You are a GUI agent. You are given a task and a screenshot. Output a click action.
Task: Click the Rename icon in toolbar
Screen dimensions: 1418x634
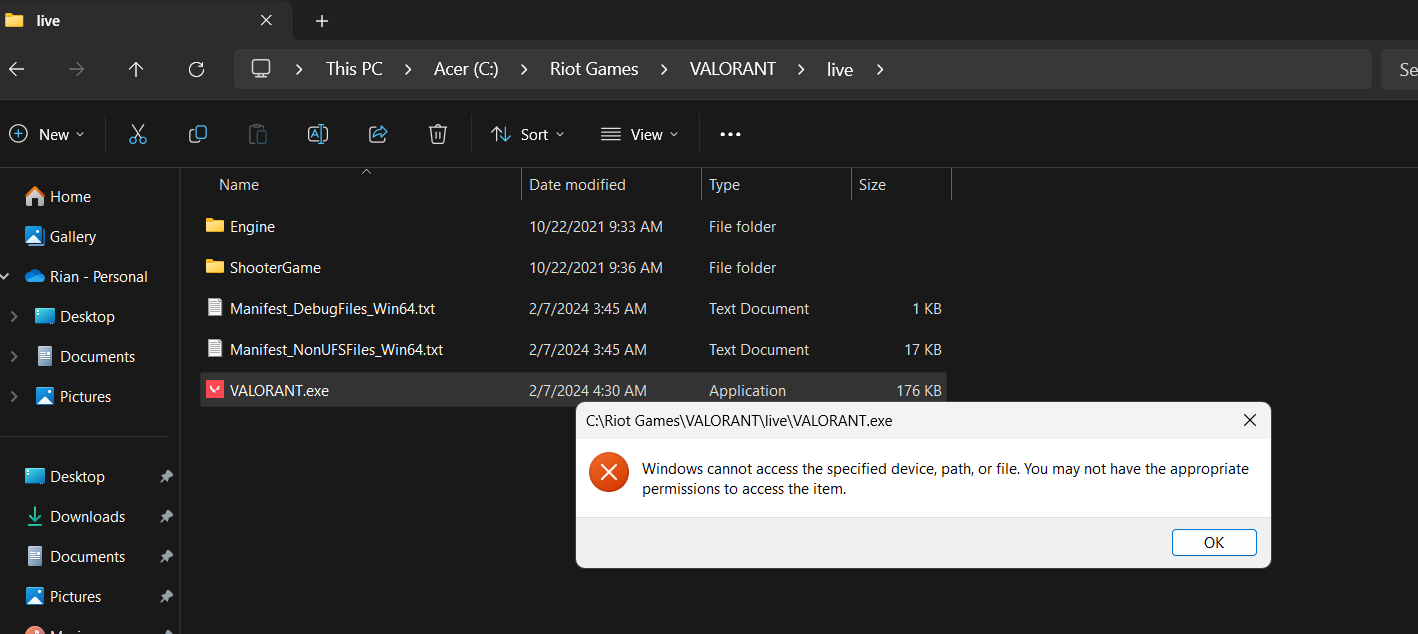(x=318, y=134)
